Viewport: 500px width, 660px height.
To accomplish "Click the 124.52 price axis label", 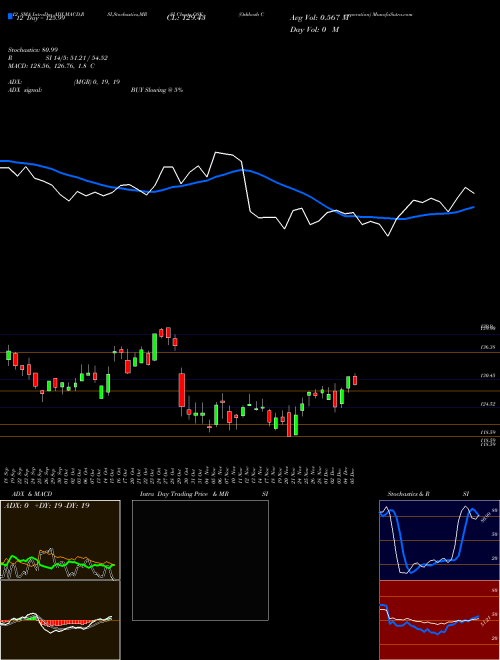I will click(488, 404).
